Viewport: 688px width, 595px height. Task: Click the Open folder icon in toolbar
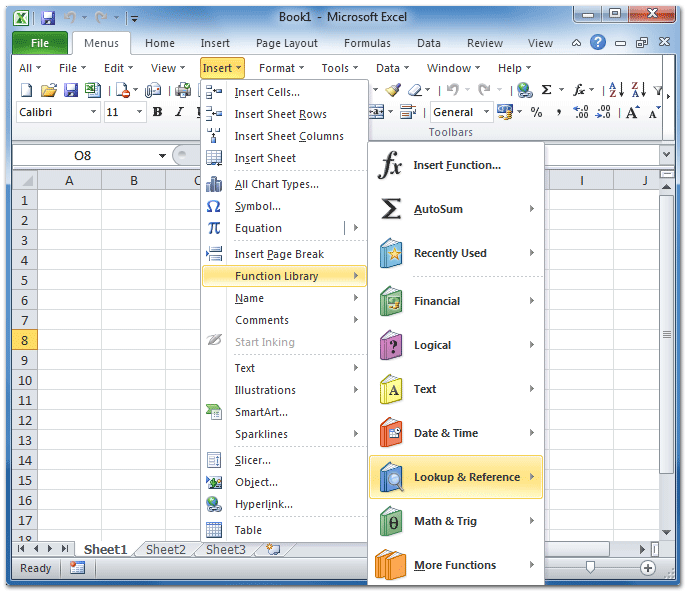pyautogui.click(x=49, y=90)
